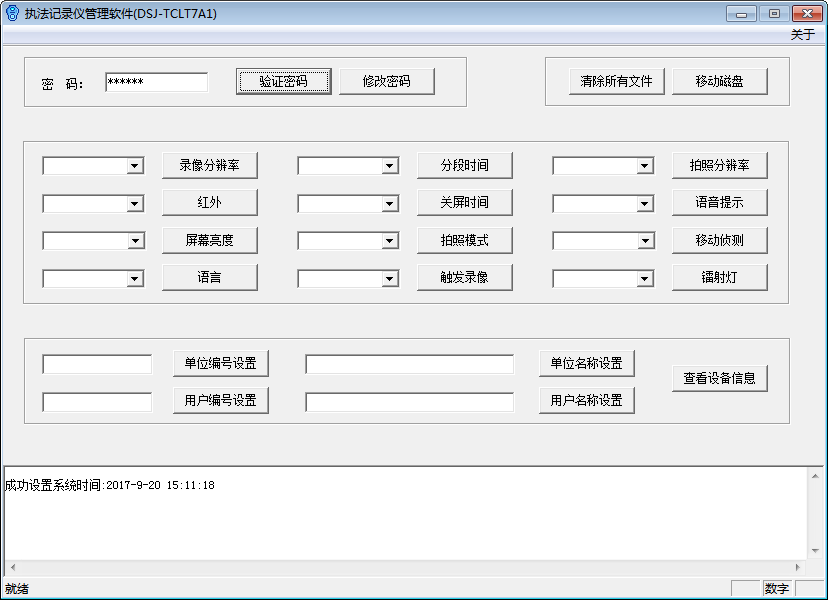Viewport: 828px width, 600px height.
Task: Click the log's vertical scrollbar down arrow
Action: point(816,553)
